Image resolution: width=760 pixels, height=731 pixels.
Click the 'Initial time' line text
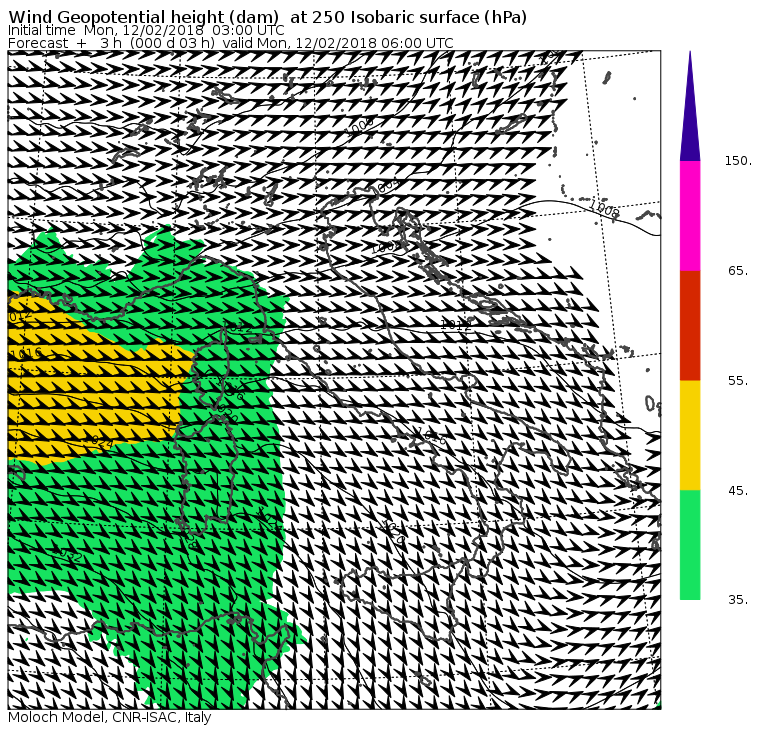click(x=146, y=30)
